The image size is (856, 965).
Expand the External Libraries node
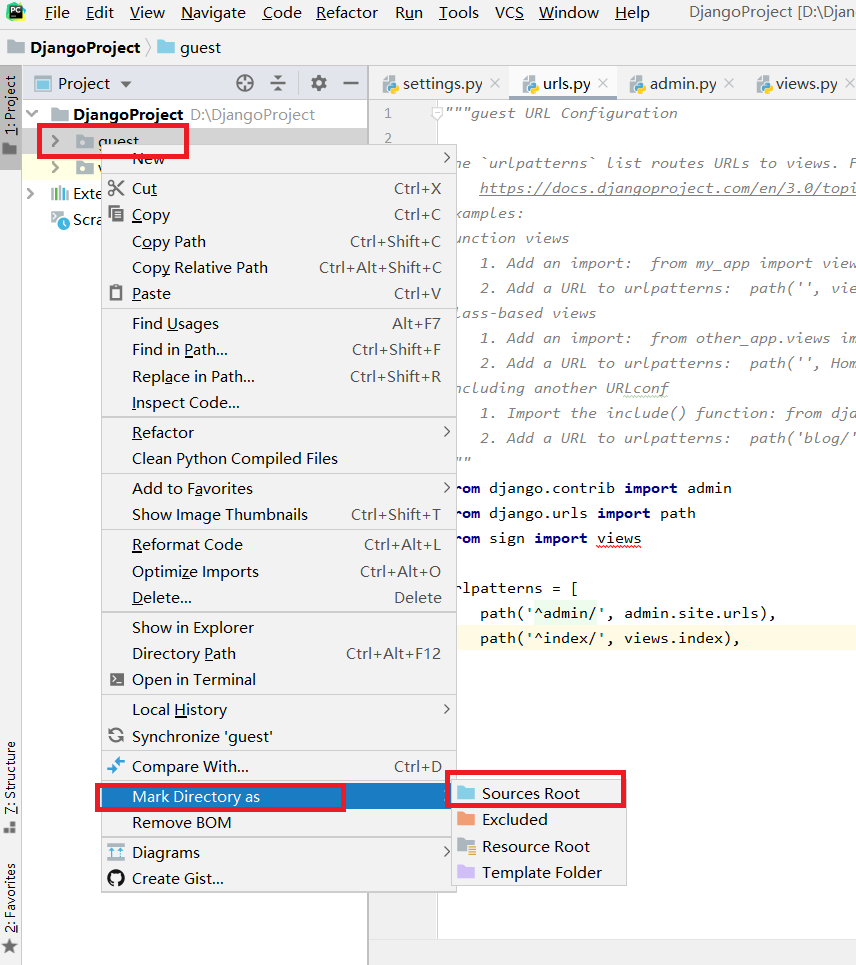click(x=31, y=193)
